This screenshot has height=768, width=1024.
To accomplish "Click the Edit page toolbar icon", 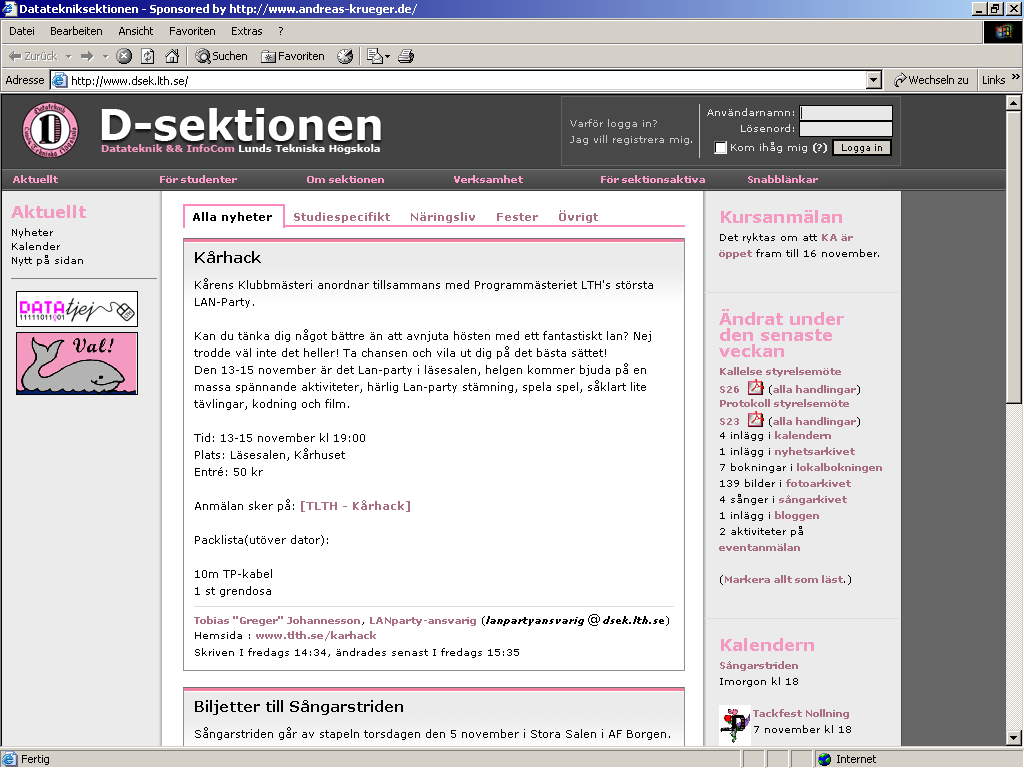I will pos(374,56).
